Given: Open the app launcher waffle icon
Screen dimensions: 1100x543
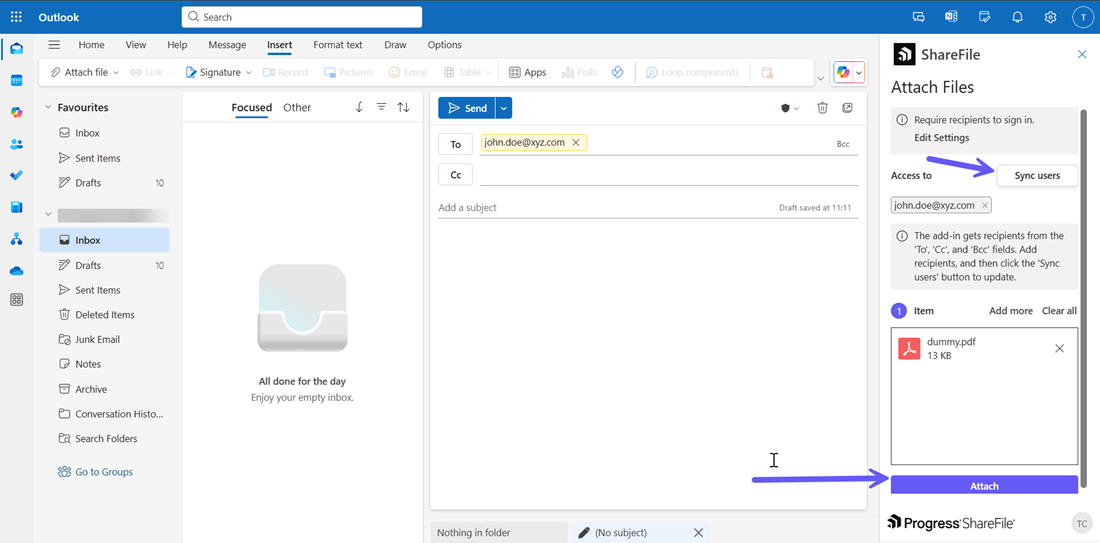Looking at the screenshot, I should [16, 17].
